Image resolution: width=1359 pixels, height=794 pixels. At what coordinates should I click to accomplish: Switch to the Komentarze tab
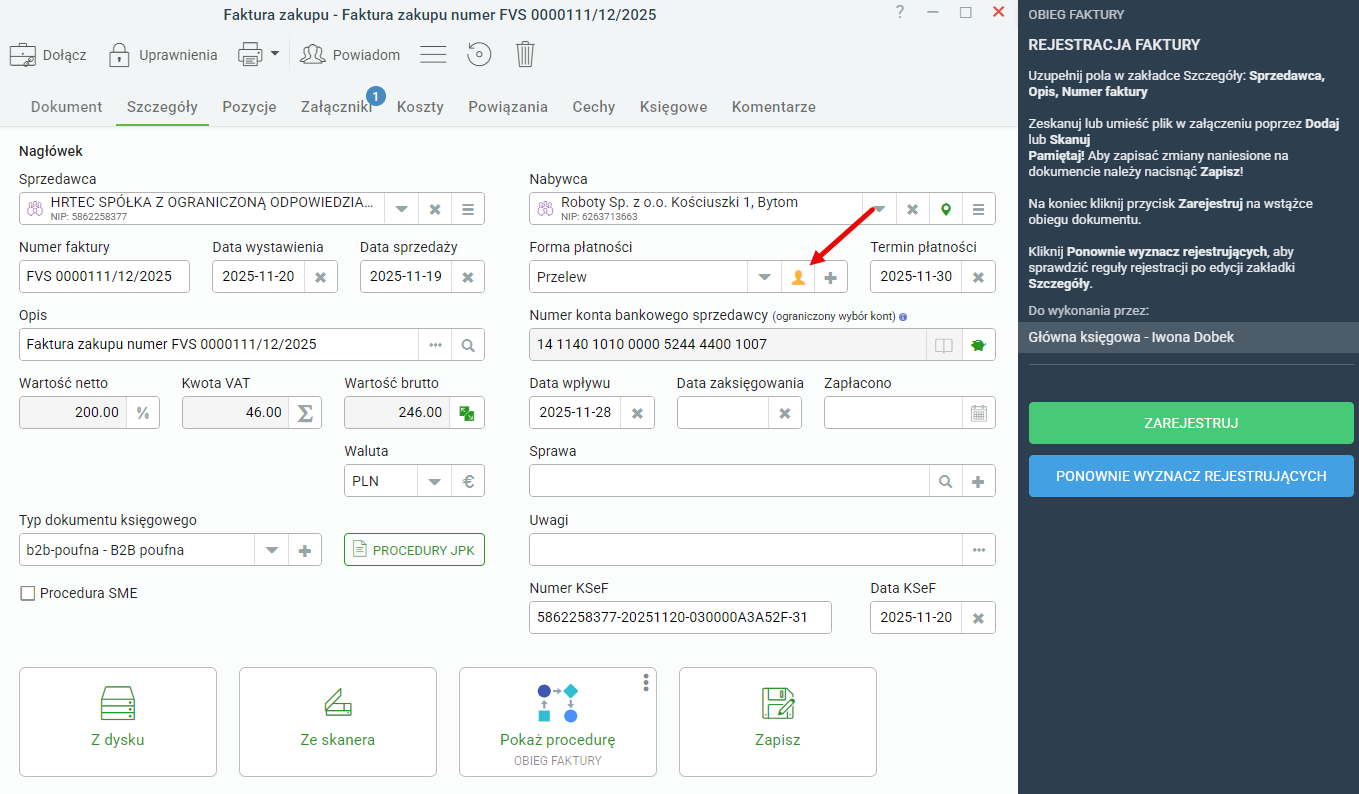tap(774, 107)
